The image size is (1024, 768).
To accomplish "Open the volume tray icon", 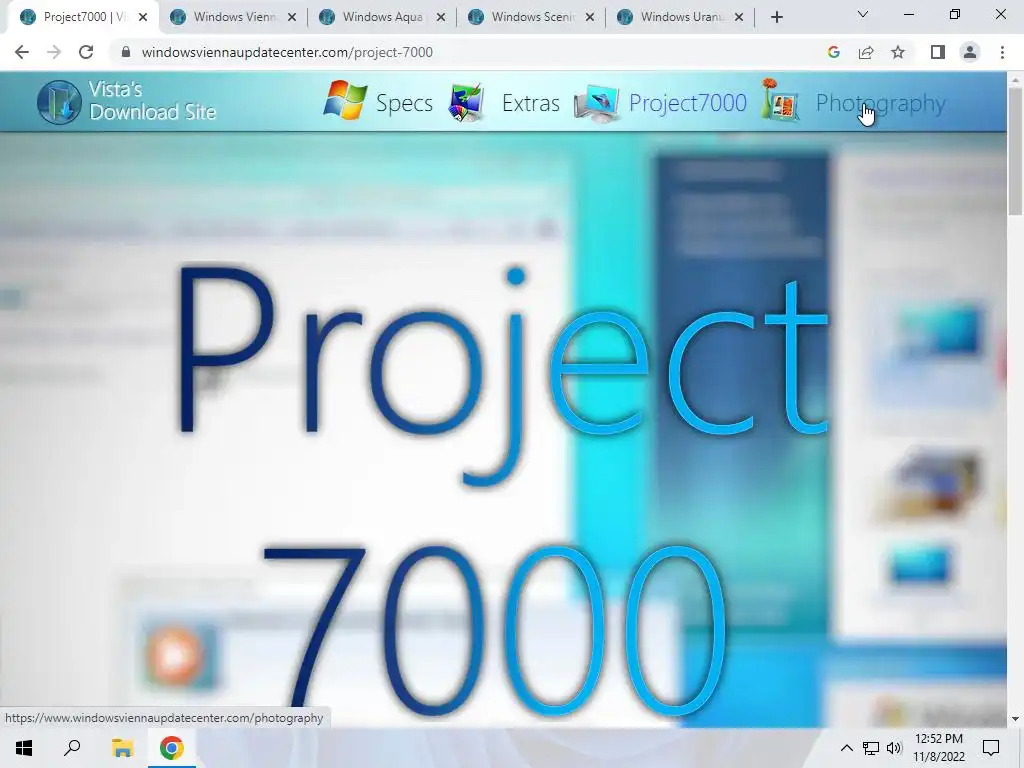I will (x=894, y=748).
